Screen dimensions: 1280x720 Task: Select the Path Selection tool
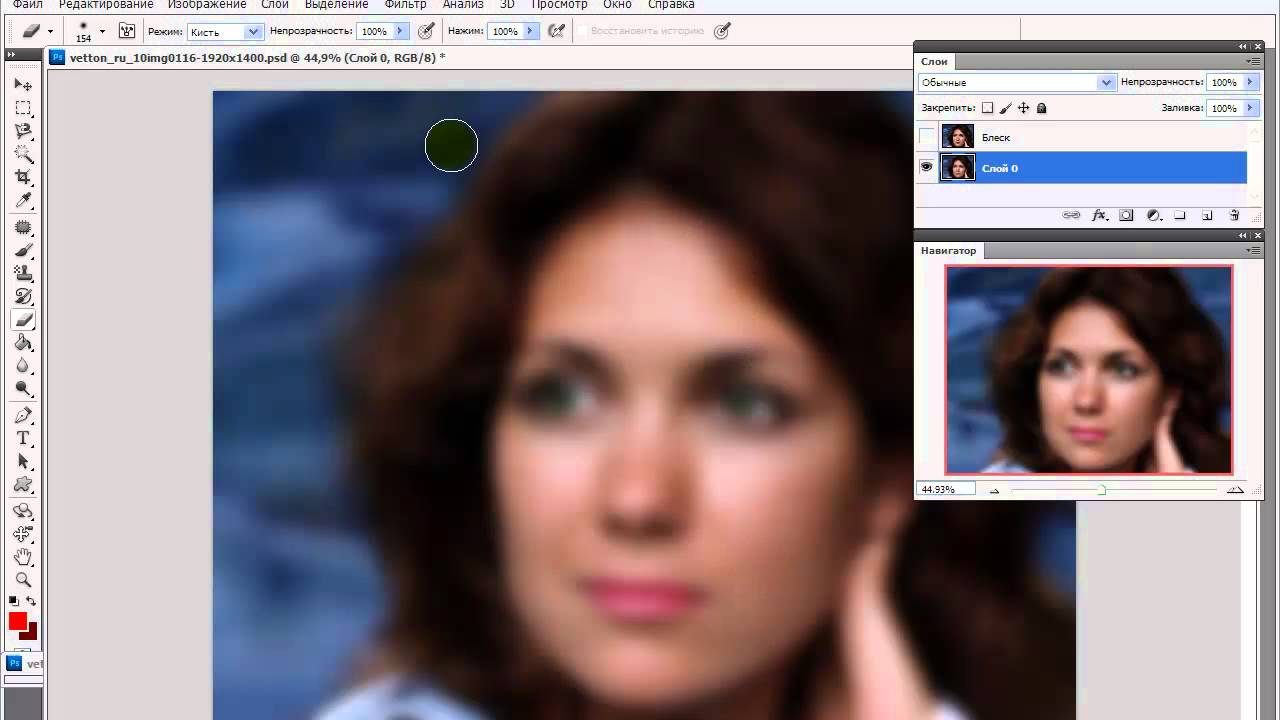pos(23,462)
